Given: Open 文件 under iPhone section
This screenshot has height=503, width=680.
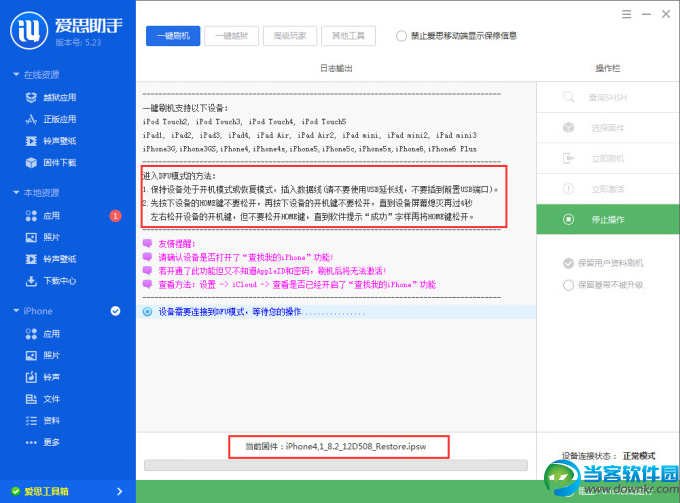Looking at the screenshot, I should [43, 398].
